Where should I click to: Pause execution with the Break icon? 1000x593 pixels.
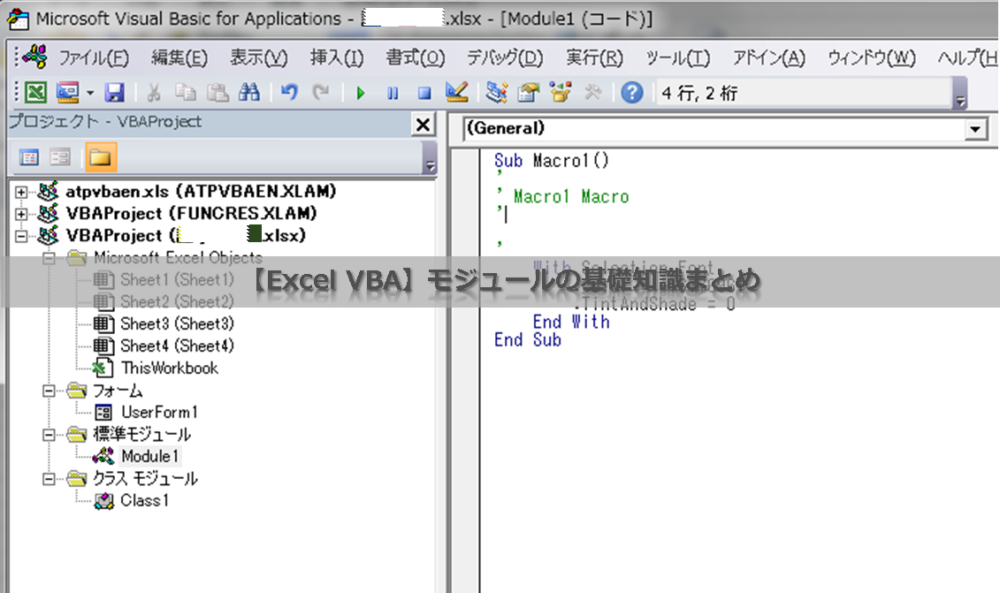[392, 93]
